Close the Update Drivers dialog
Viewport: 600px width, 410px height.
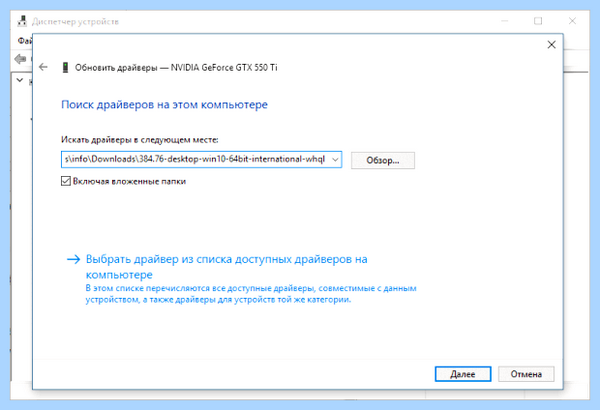pos(551,45)
